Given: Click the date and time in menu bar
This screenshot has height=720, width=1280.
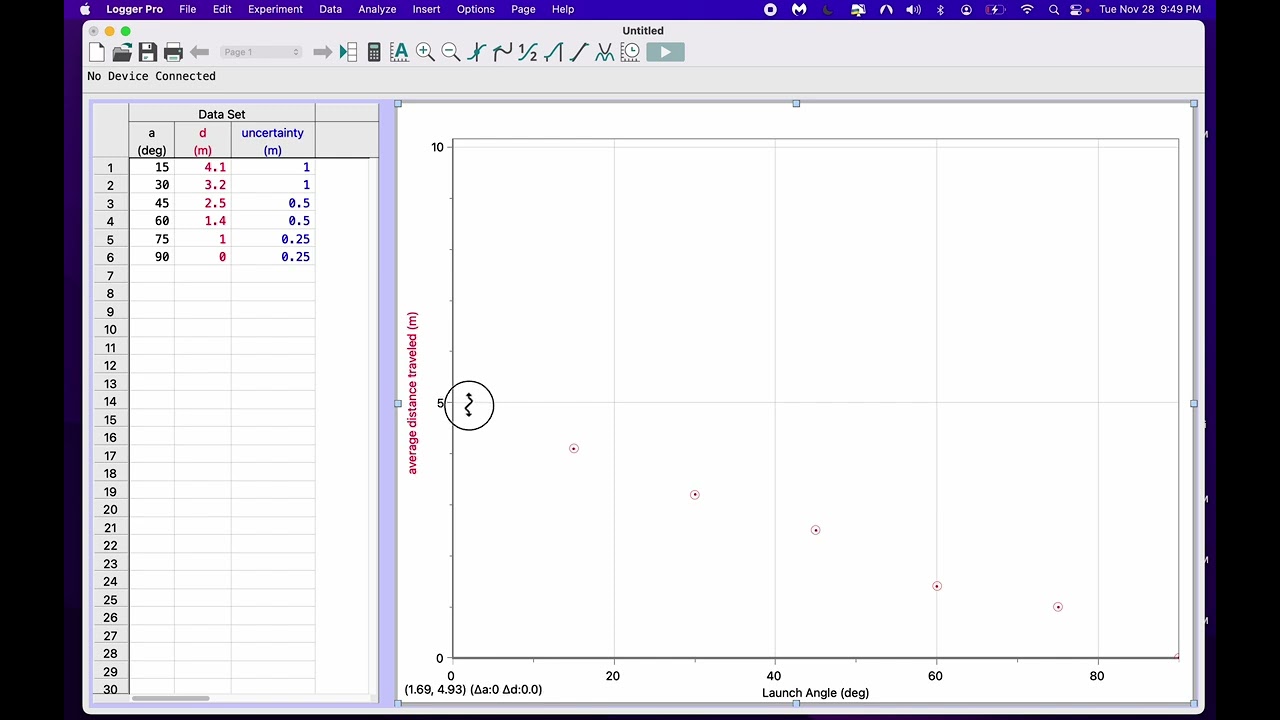Looking at the screenshot, I should point(1150,9).
